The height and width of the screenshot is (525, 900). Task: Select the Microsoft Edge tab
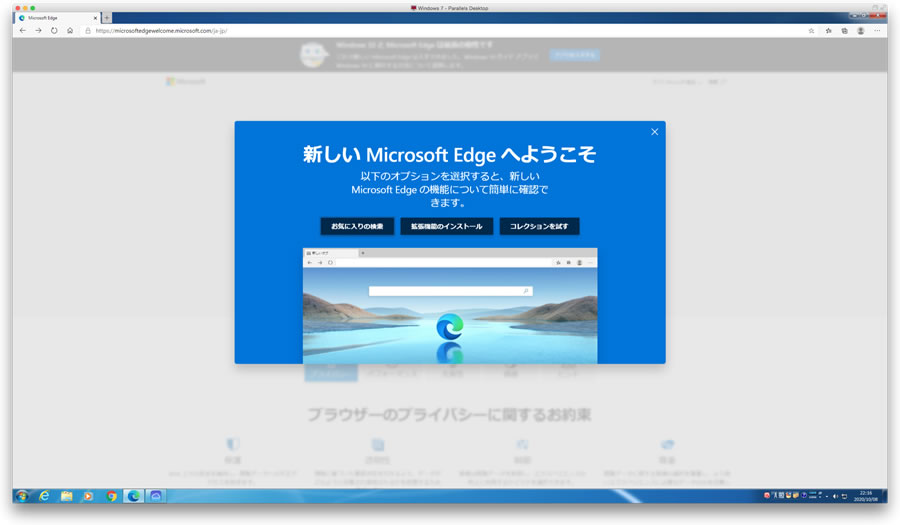(x=57, y=18)
